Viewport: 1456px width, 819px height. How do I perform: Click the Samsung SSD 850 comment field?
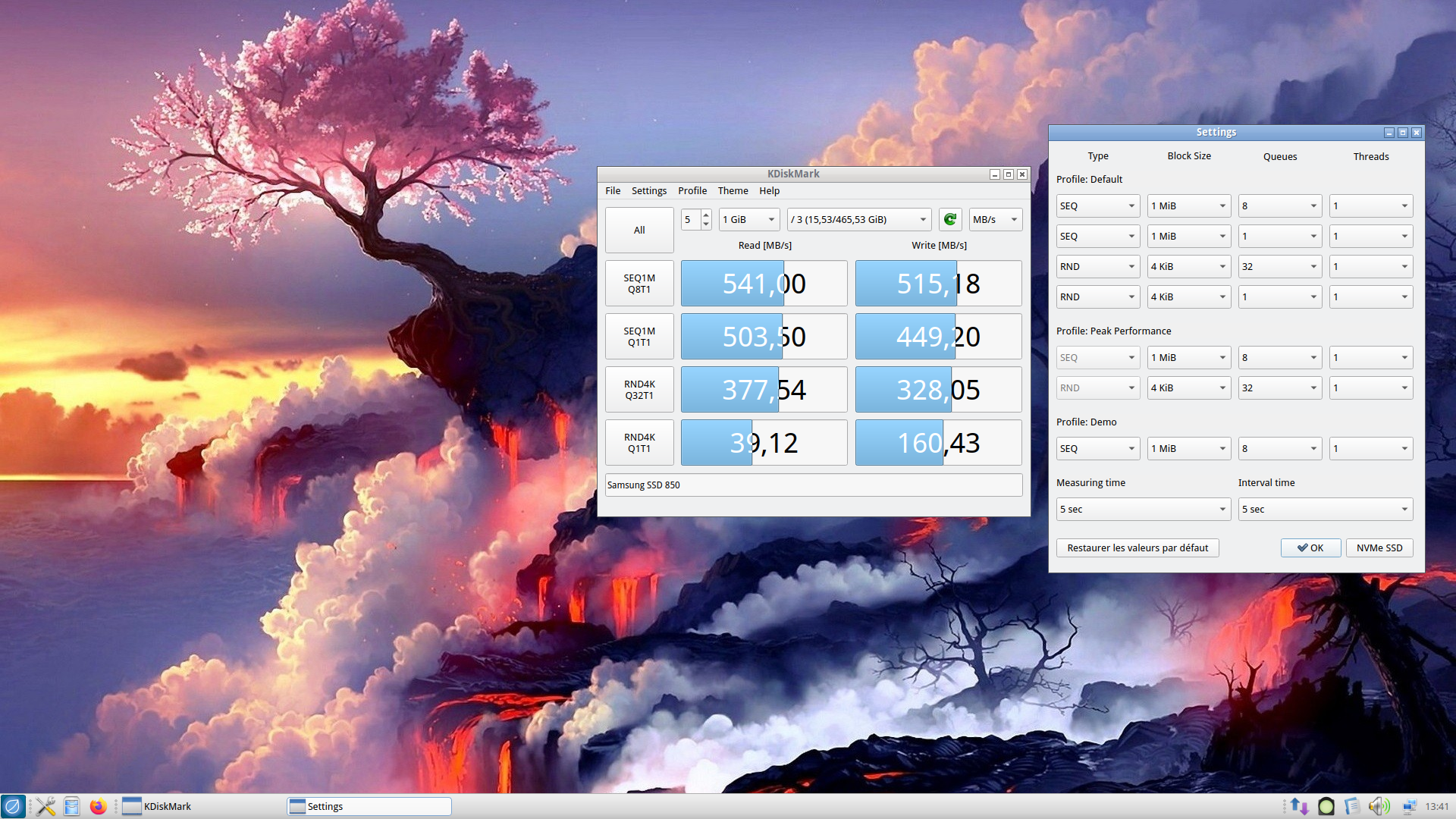point(814,485)
